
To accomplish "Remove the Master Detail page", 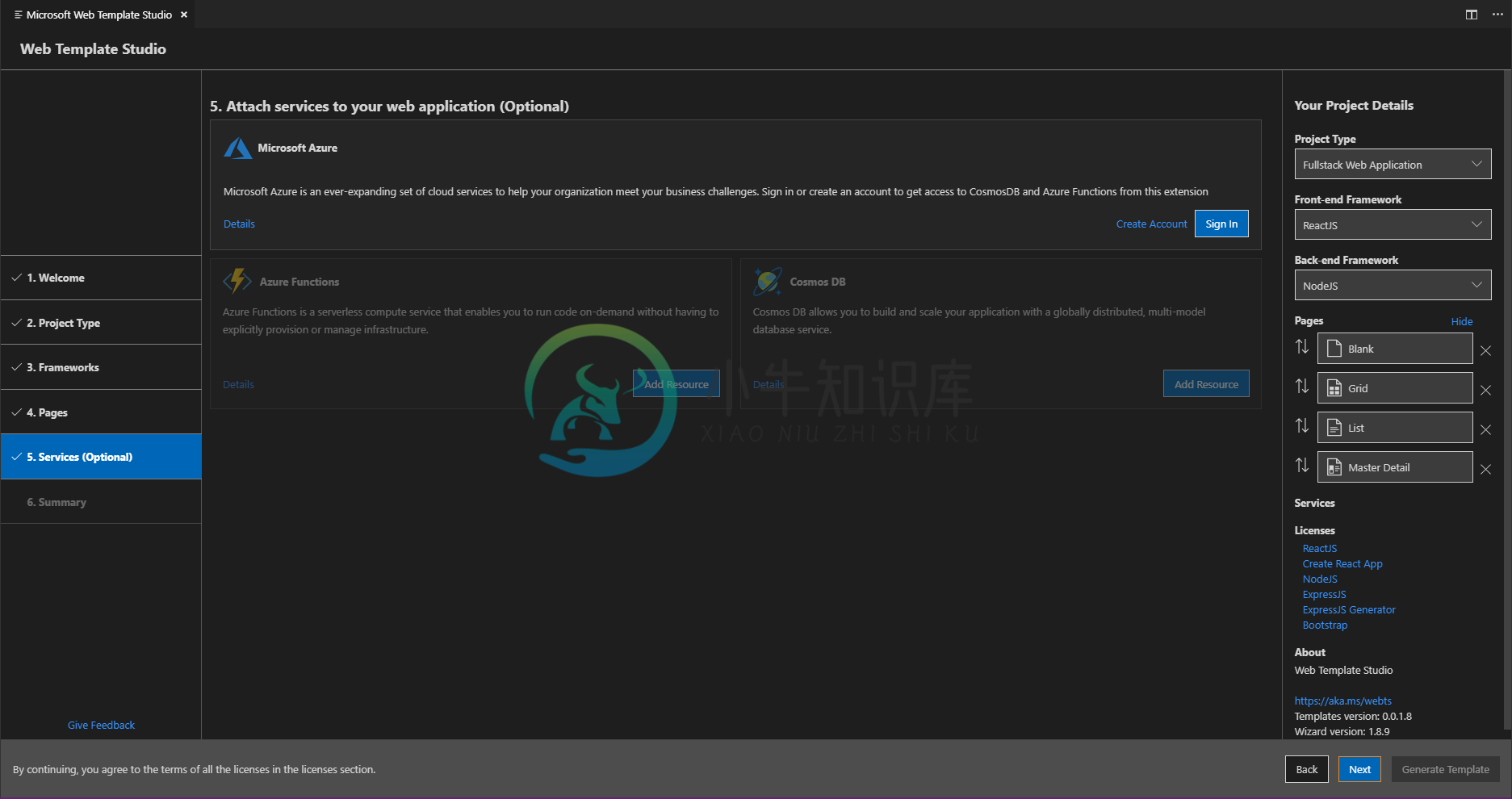I will pos(1485,469).
